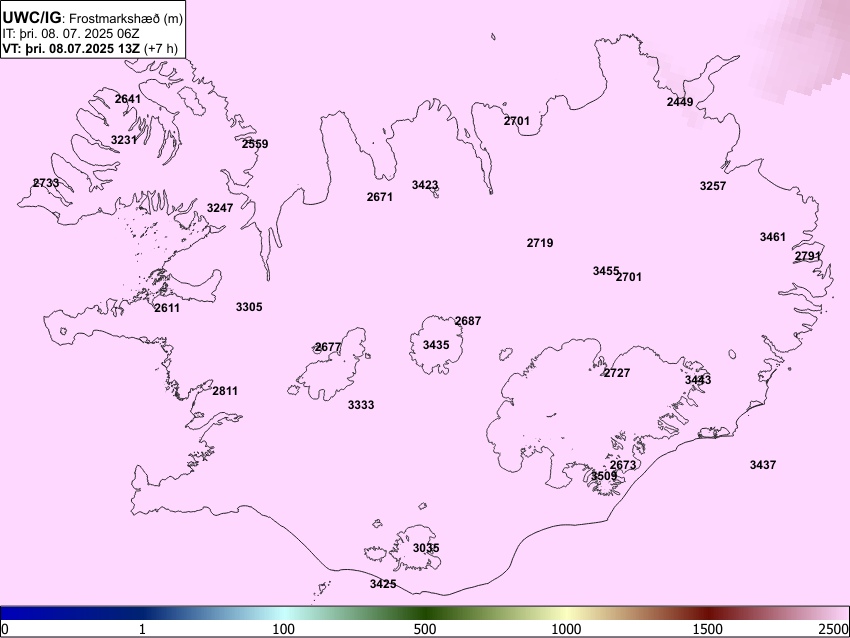Select the 3455 map value

(605, 271)
